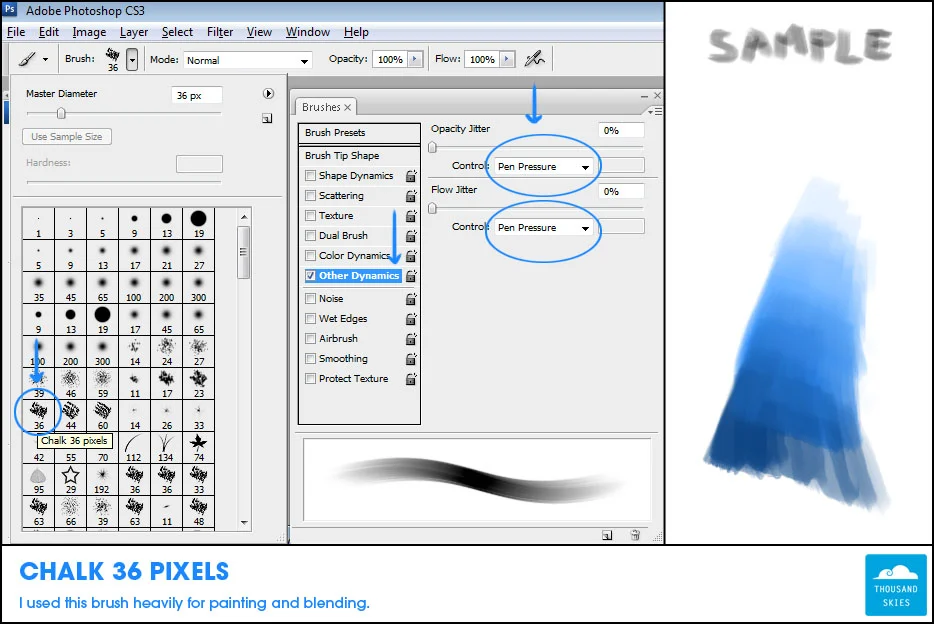Open the Brush preset picker dropdown arrow
The image size is (934, 624).
132,60
